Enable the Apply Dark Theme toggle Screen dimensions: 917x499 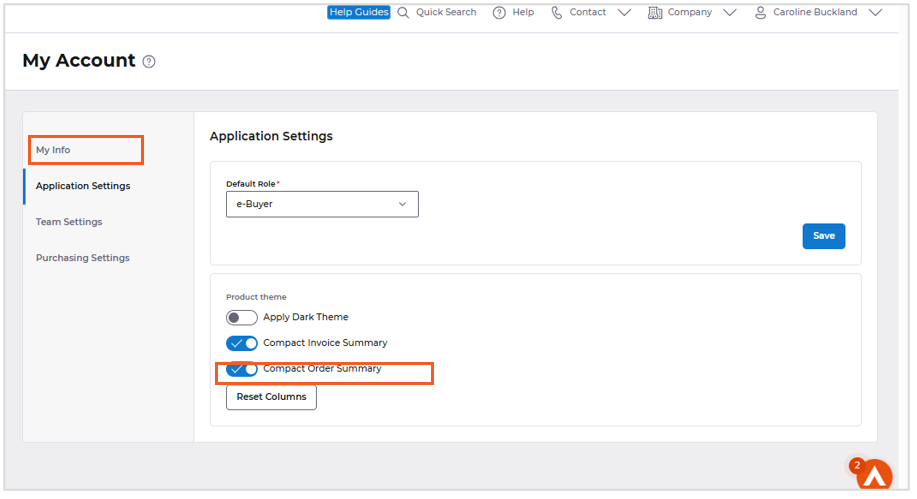pos(241,318)
